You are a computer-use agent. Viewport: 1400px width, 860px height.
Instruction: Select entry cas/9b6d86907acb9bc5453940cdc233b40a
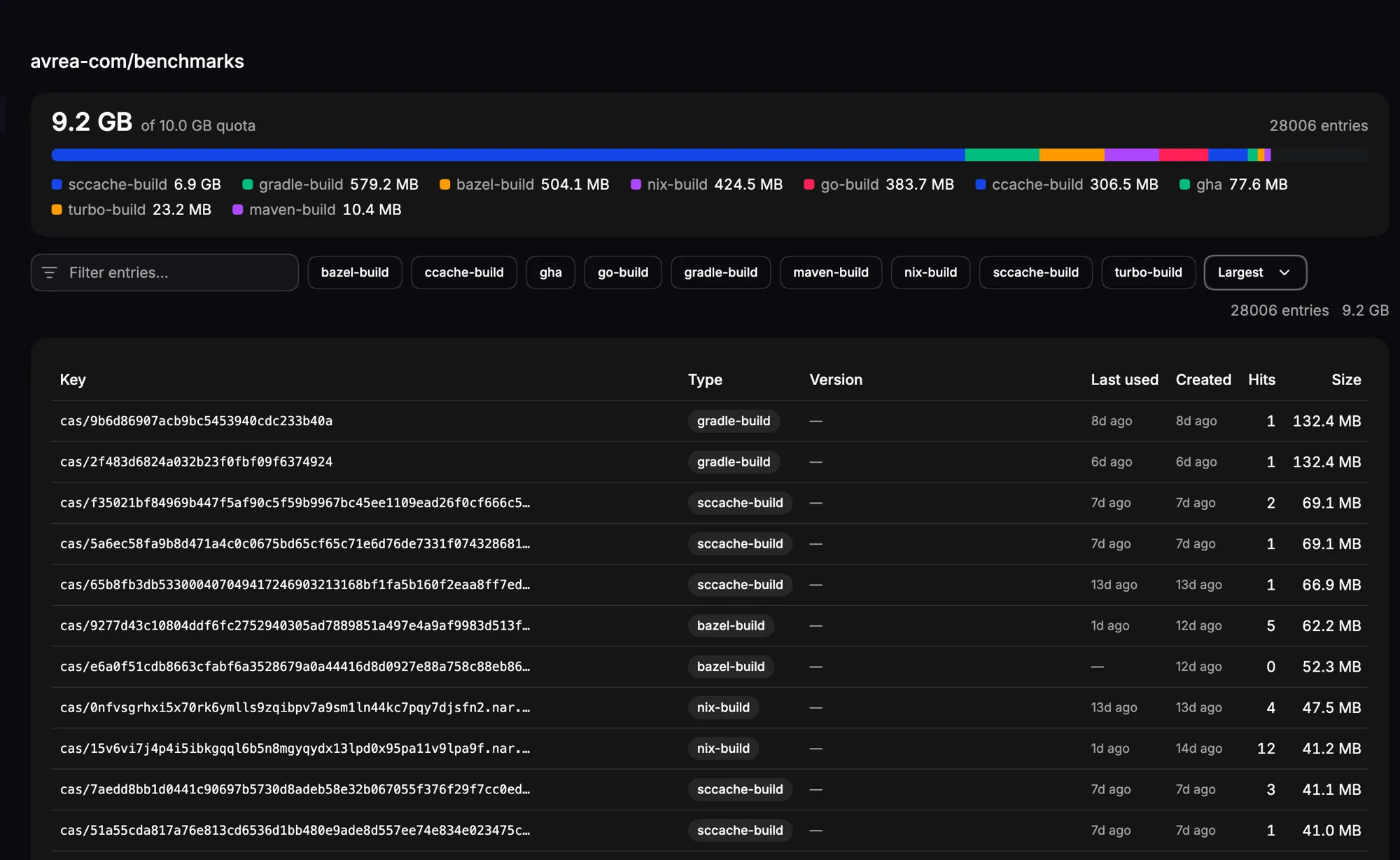(196, 421)
